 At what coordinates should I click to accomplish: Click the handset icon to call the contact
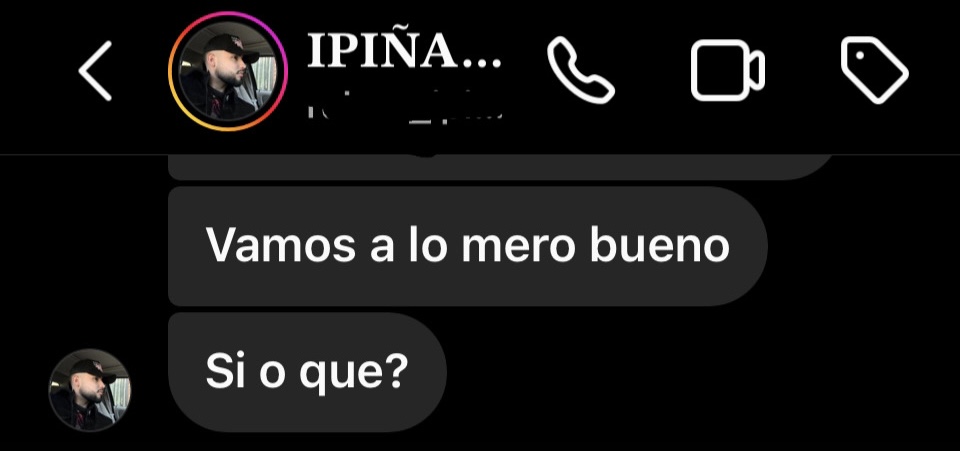tap(580, 70)
